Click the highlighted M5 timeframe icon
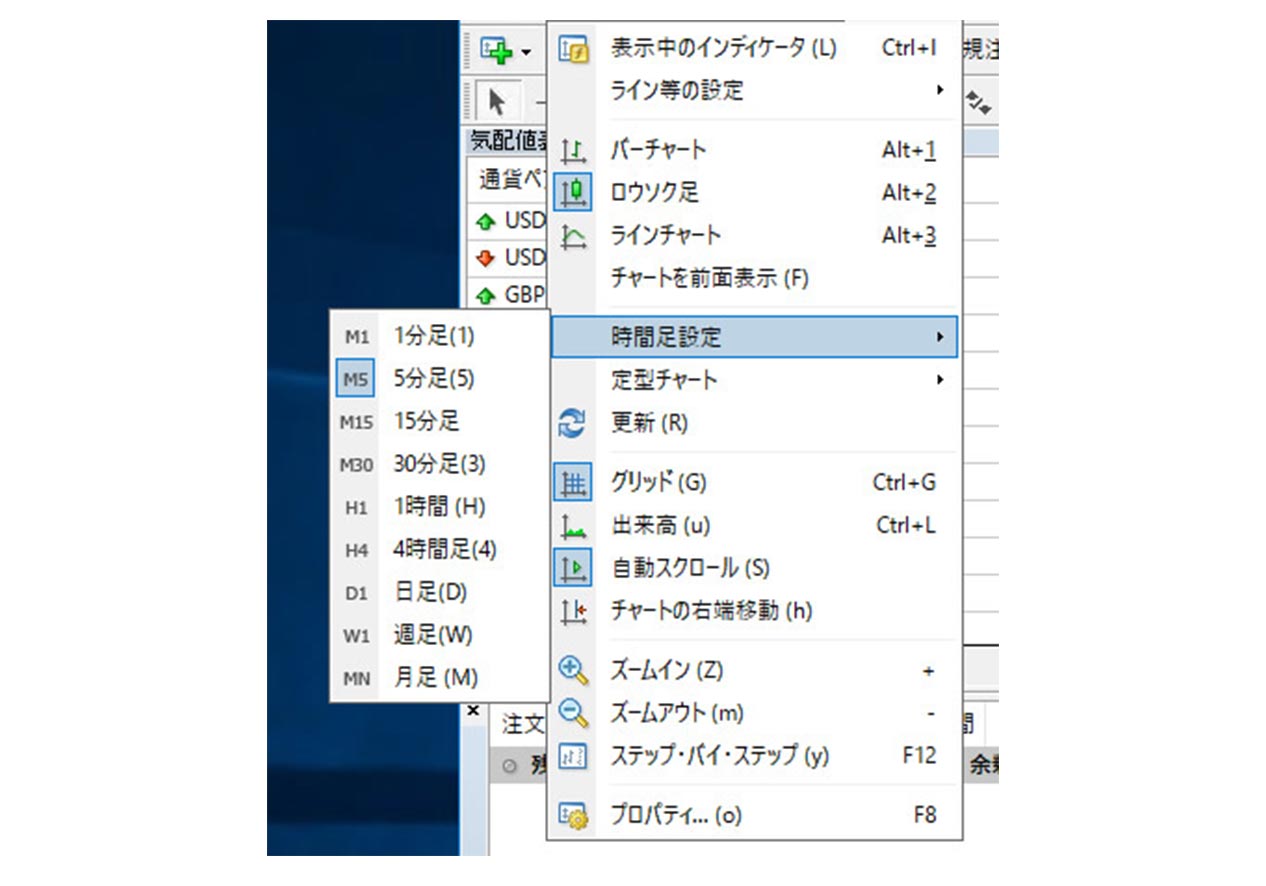 pyautogui.click(x=356, y=379)
